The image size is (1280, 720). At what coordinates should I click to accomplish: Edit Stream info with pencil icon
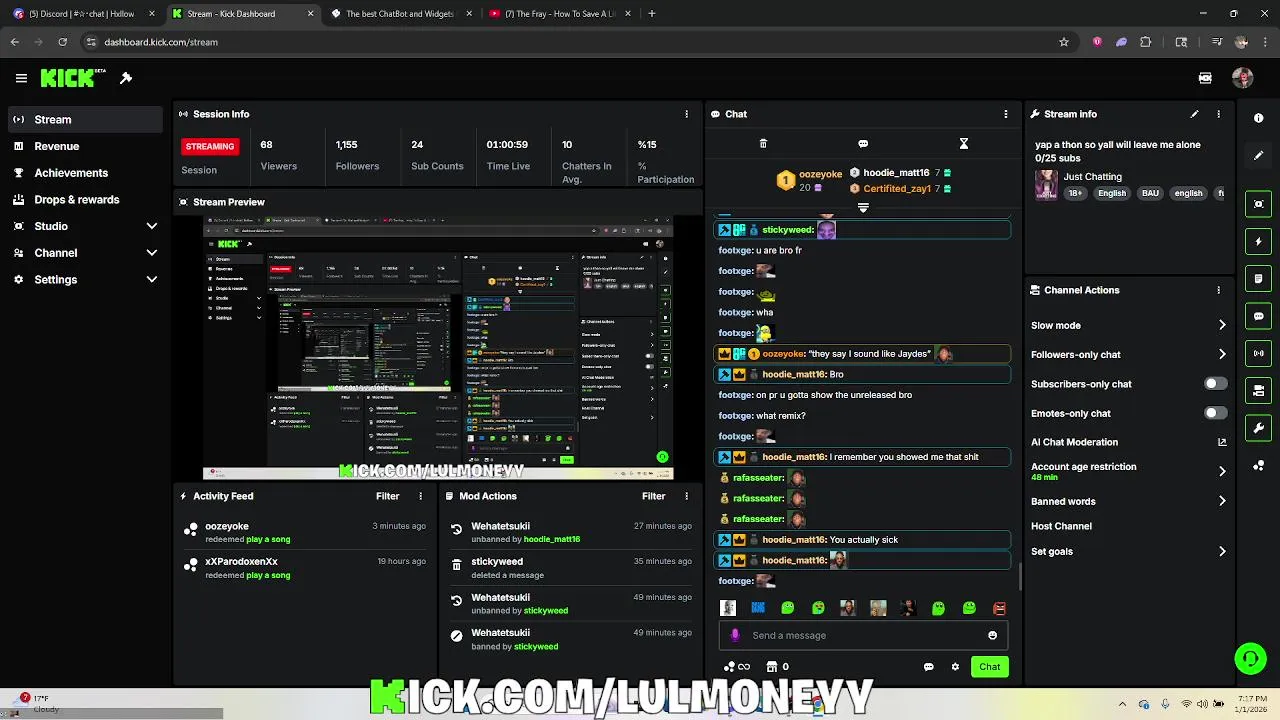tap(1194, 114)
